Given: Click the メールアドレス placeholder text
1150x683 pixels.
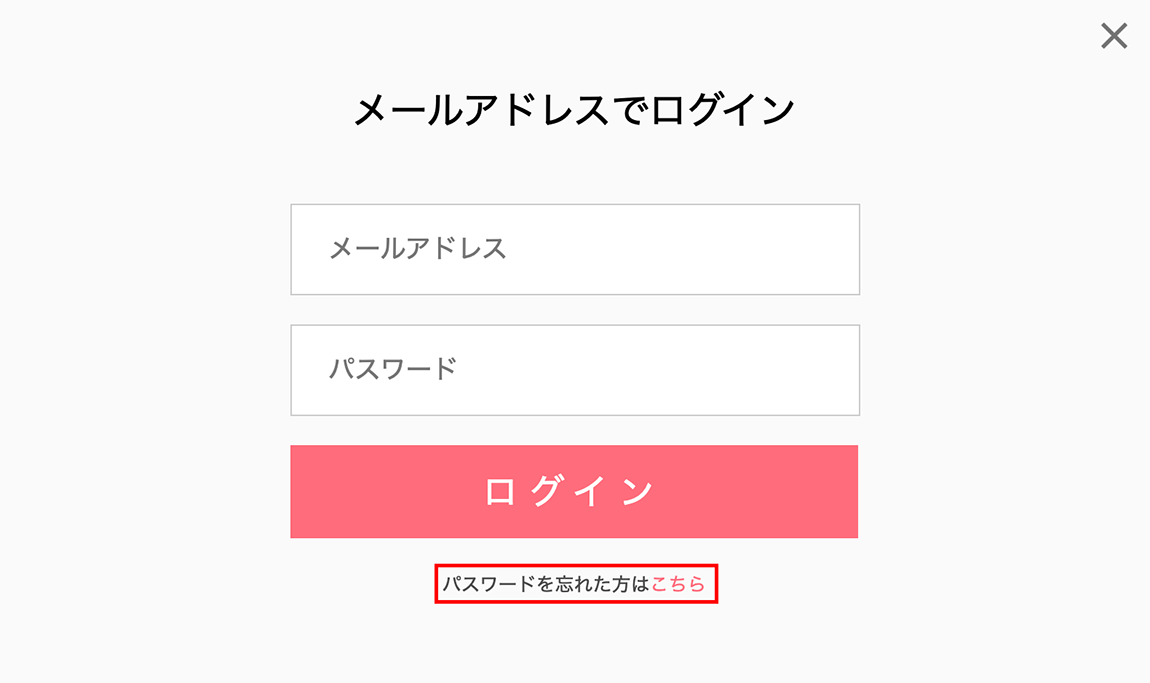Looking at the screenshot, I should [418, 249].
